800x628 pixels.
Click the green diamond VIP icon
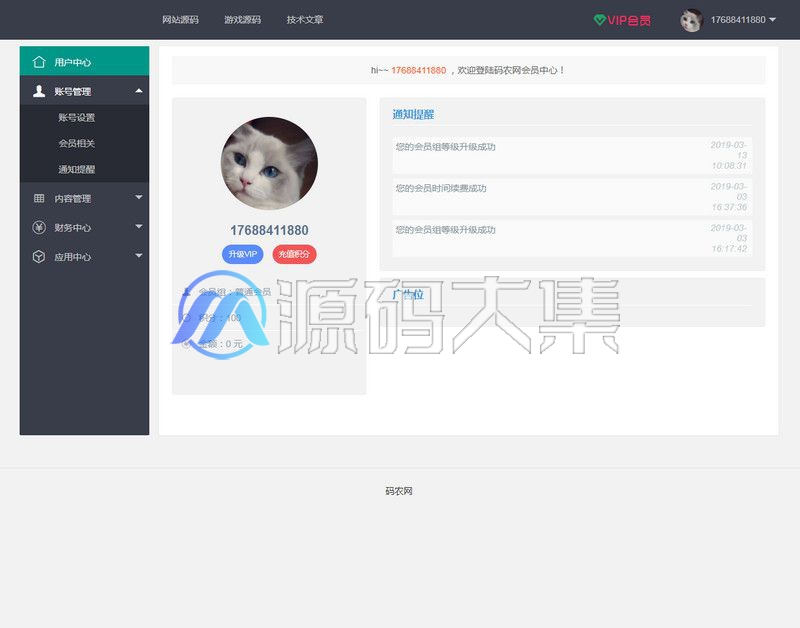coord(599,20)
